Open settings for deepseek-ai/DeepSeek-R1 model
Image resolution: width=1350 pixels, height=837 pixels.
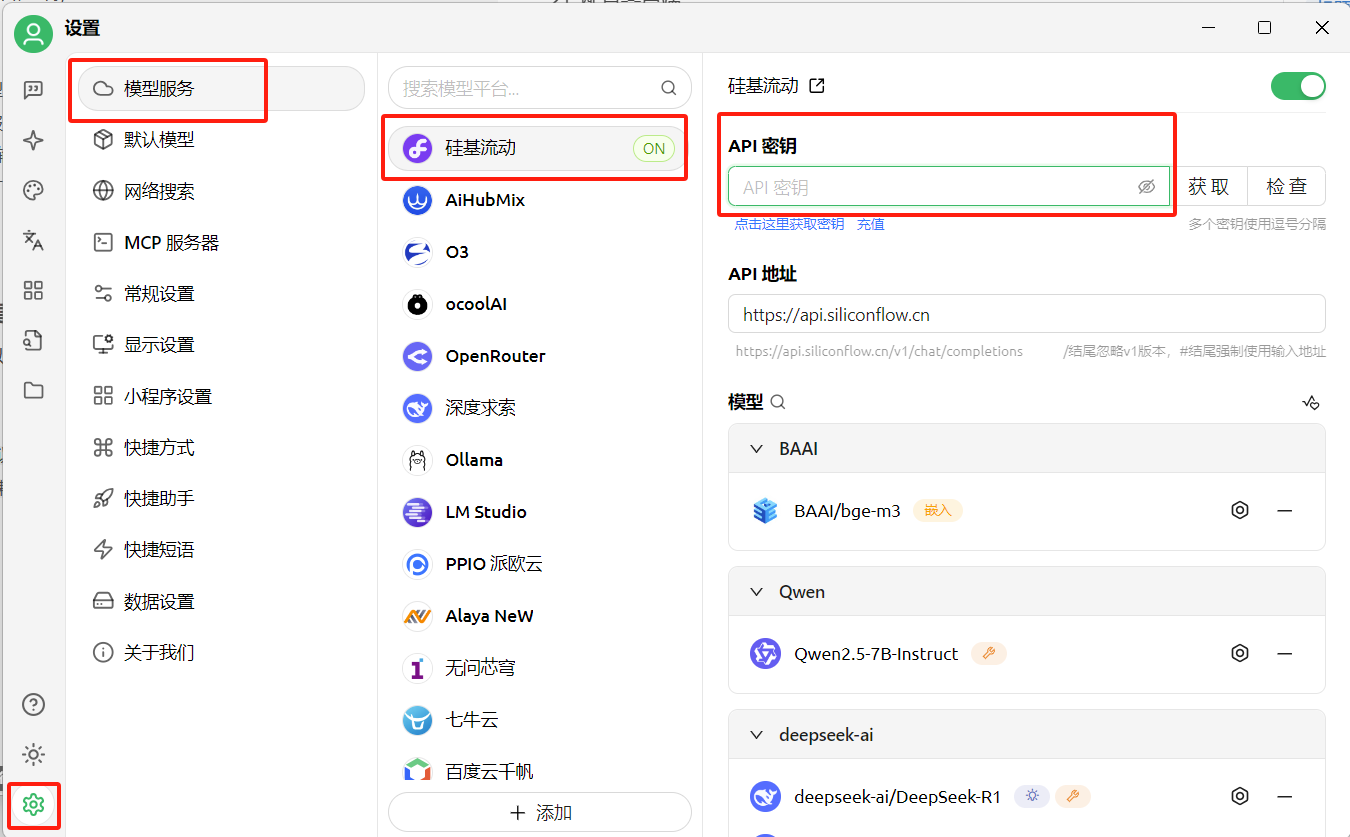1240,796
